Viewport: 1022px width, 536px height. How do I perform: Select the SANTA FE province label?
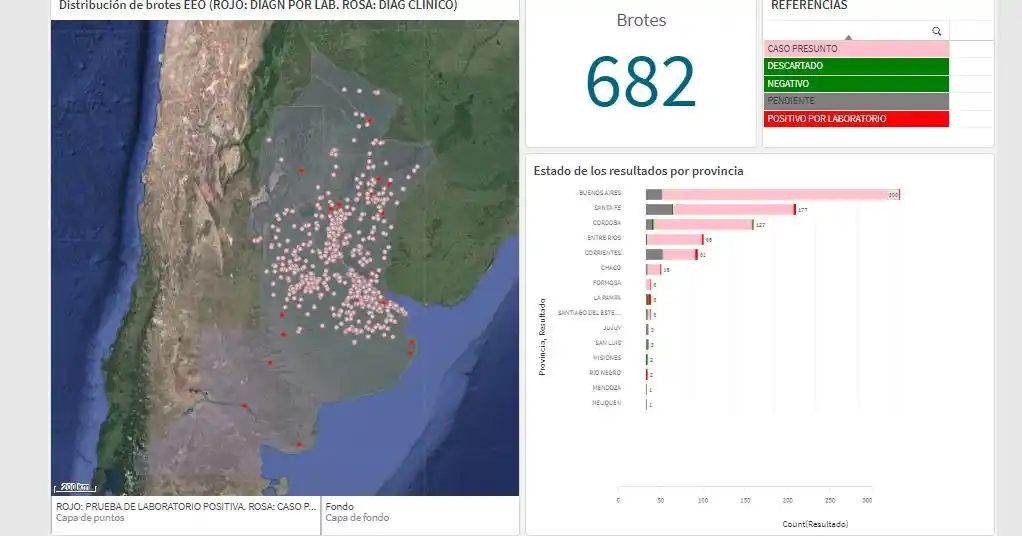tap(606, 208)
